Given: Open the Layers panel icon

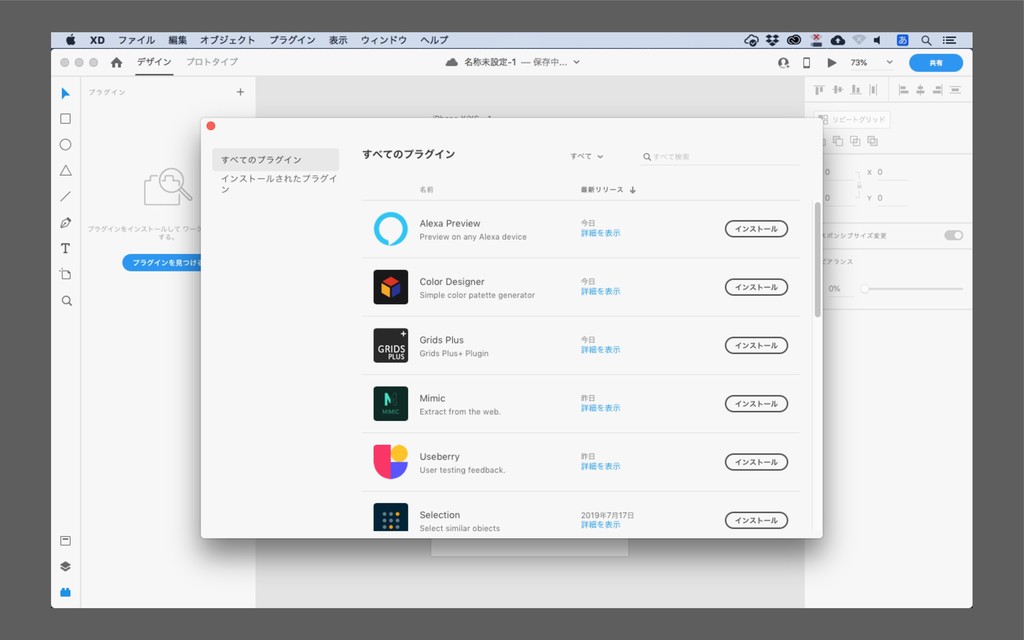Looking at the screenshot, I should [x=65, y=566].
